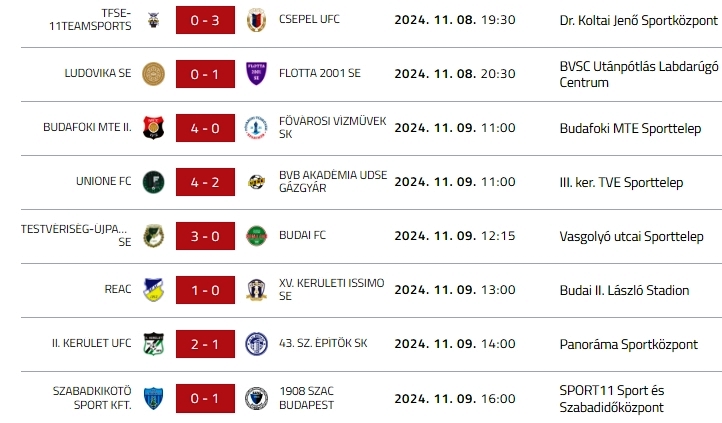Click the REAC team crest

154,290
